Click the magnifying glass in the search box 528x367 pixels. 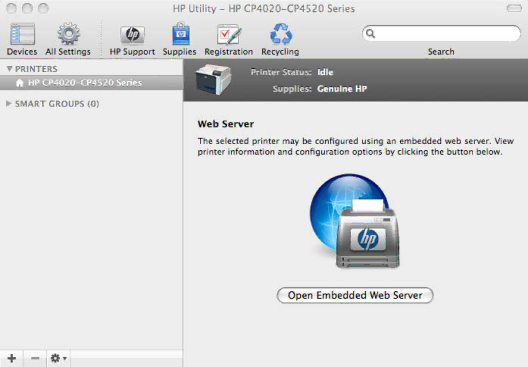click(x=370, y=33)
